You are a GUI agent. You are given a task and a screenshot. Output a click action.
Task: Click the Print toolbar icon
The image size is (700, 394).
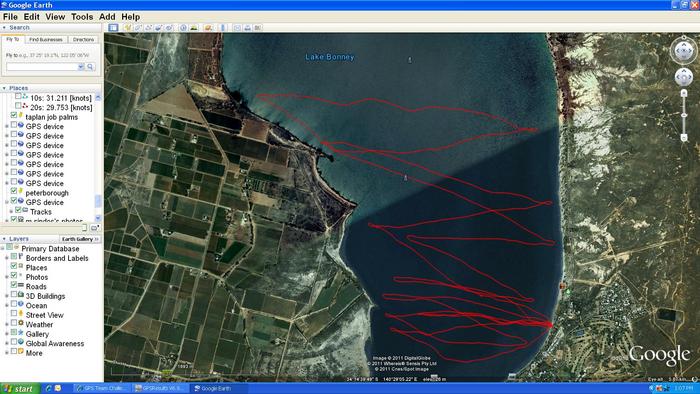click(248, 28)
